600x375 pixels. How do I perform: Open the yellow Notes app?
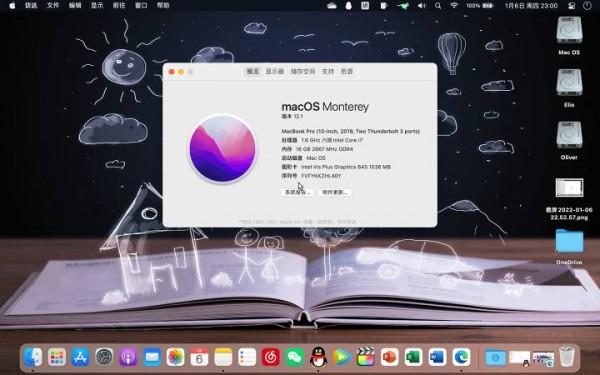click(223, 357)
